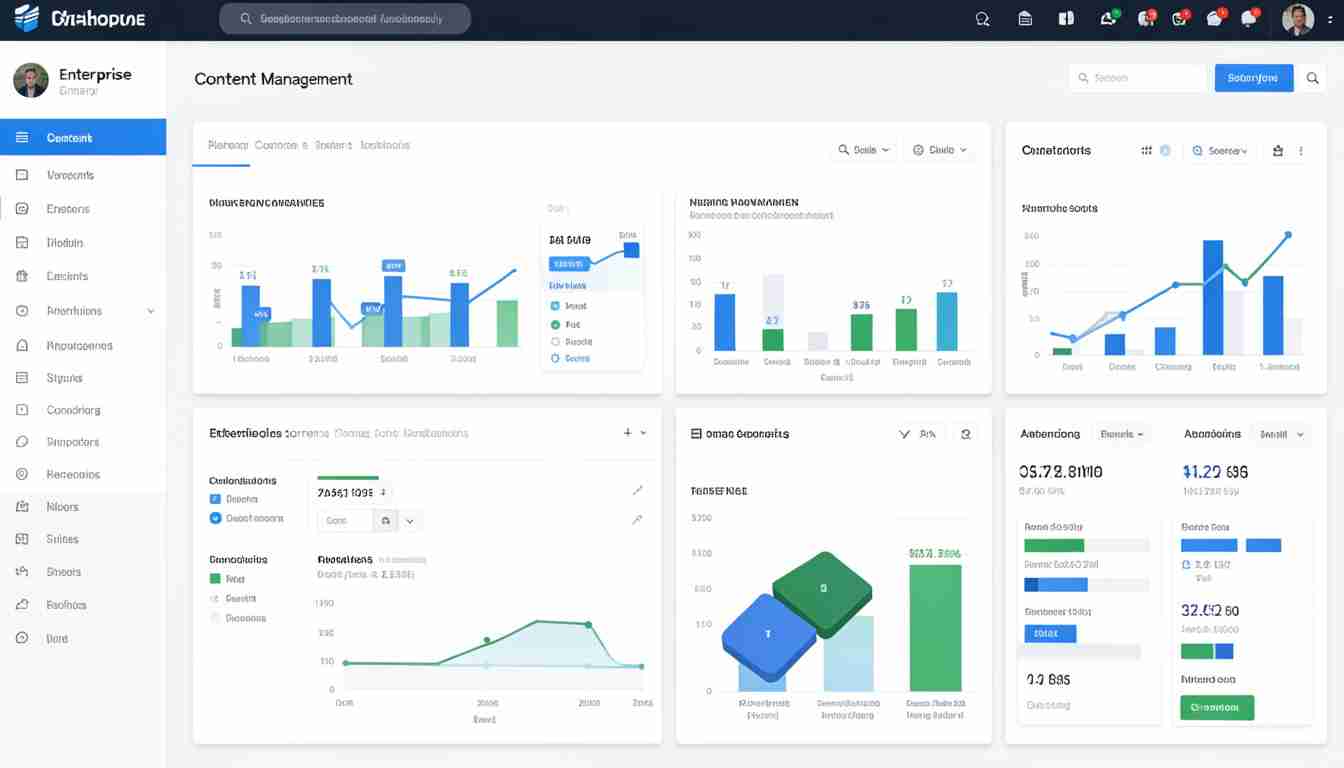Click the green progress bar in bottom-right stats card
The height and width of the screenshot is (768, 1344).
1054,546
